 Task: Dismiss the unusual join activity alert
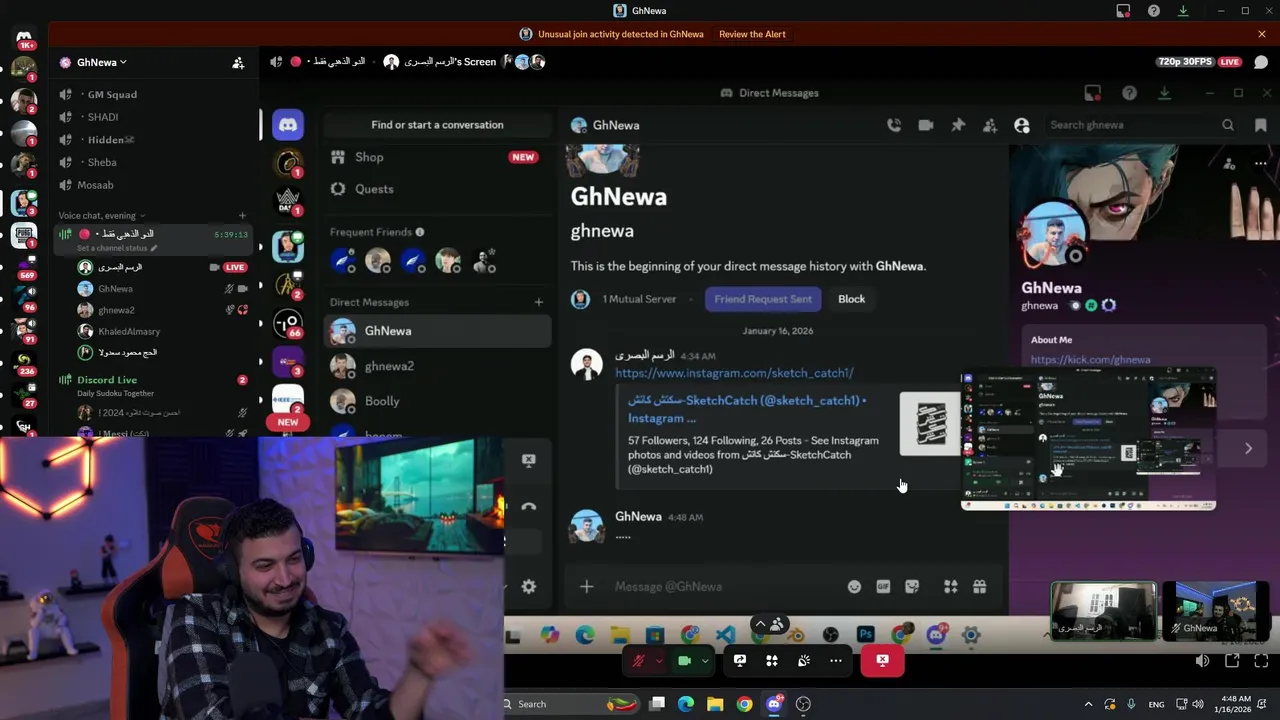[x=1262, y=34]
